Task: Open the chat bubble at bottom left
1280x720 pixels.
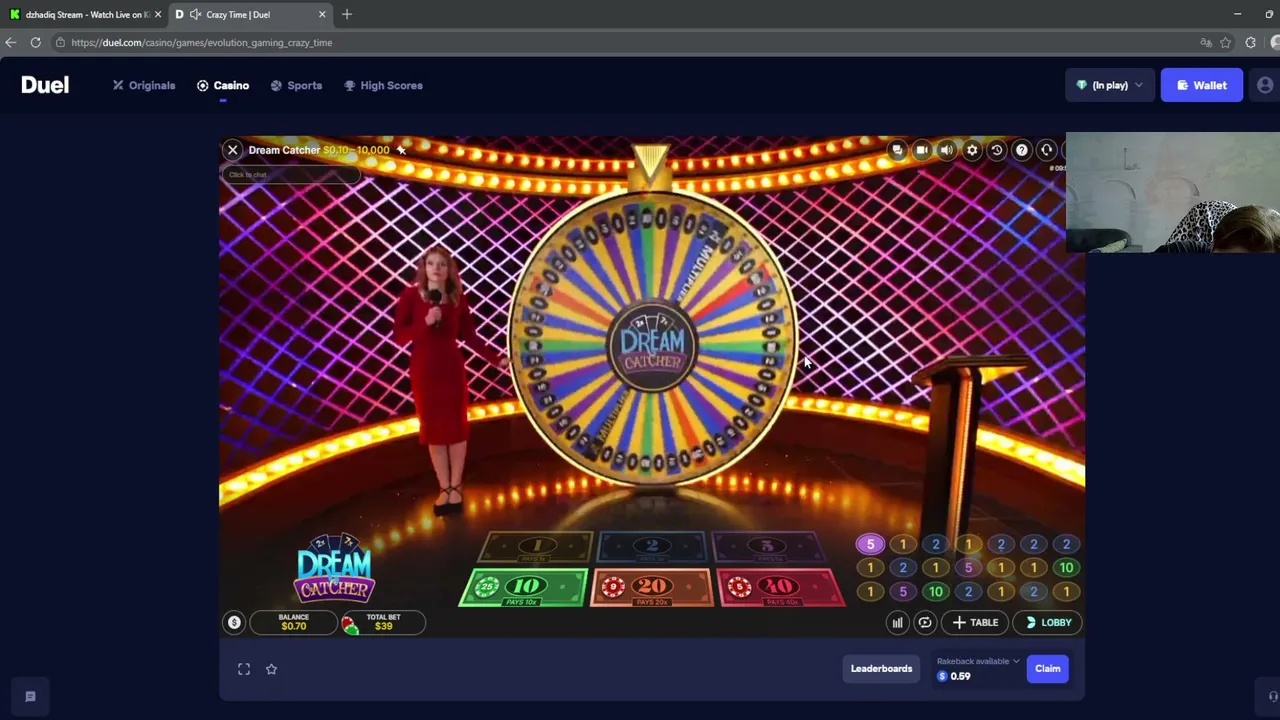Action: pos(30,697)
